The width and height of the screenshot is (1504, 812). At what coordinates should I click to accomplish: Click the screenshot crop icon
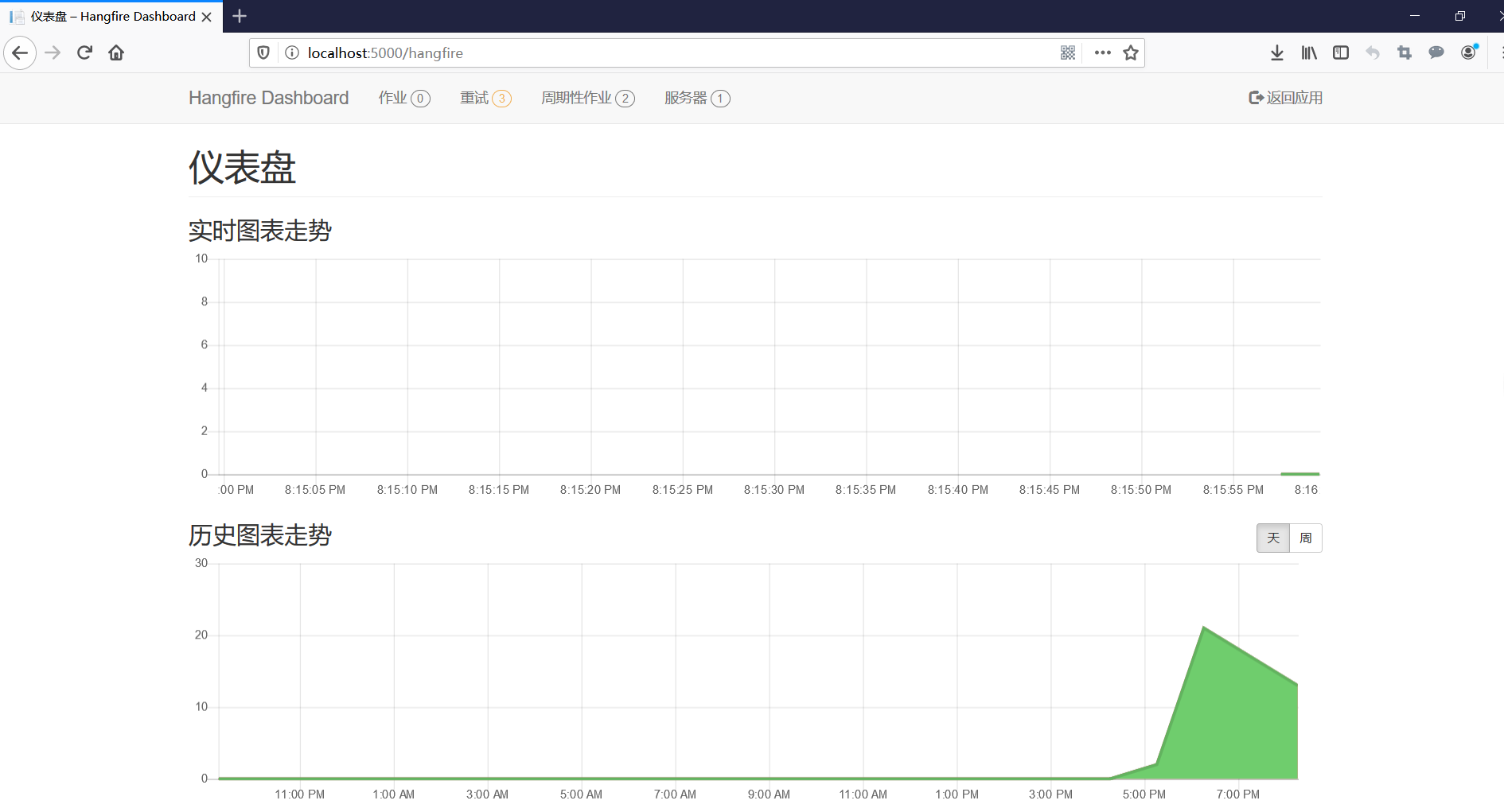click(x=1405, y=53)
